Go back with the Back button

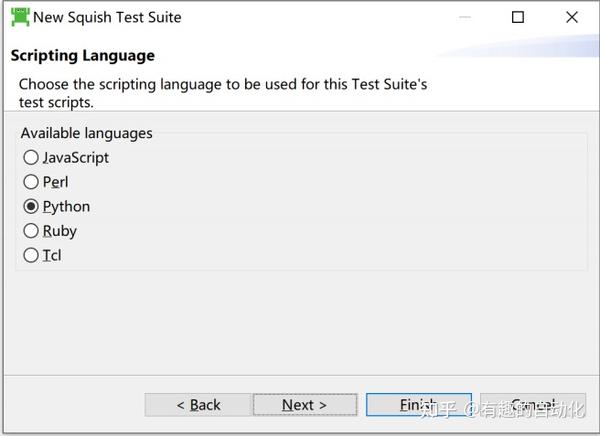[198, 405]
